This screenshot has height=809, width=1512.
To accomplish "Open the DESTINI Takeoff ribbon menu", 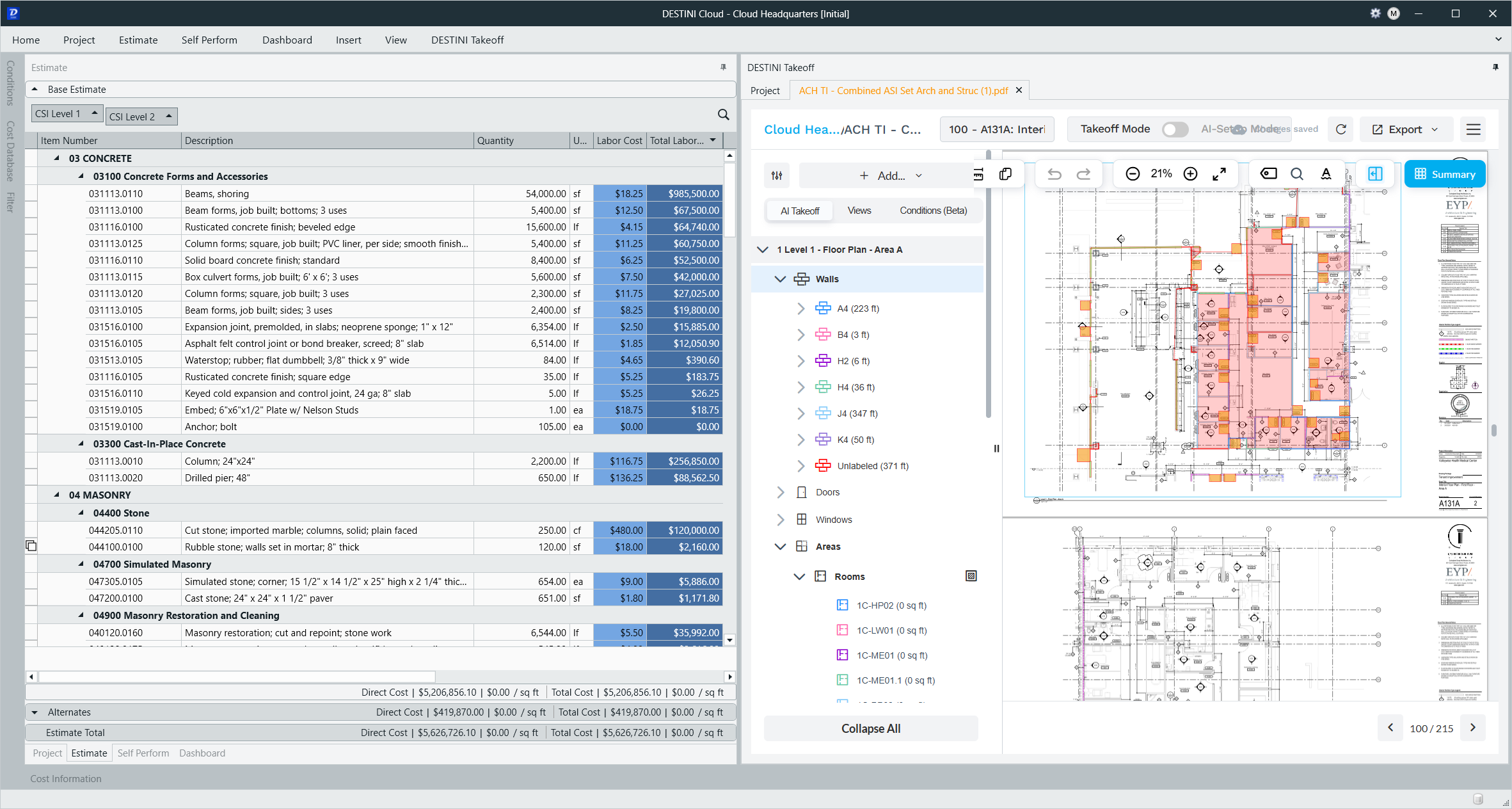I will [467, 40].
